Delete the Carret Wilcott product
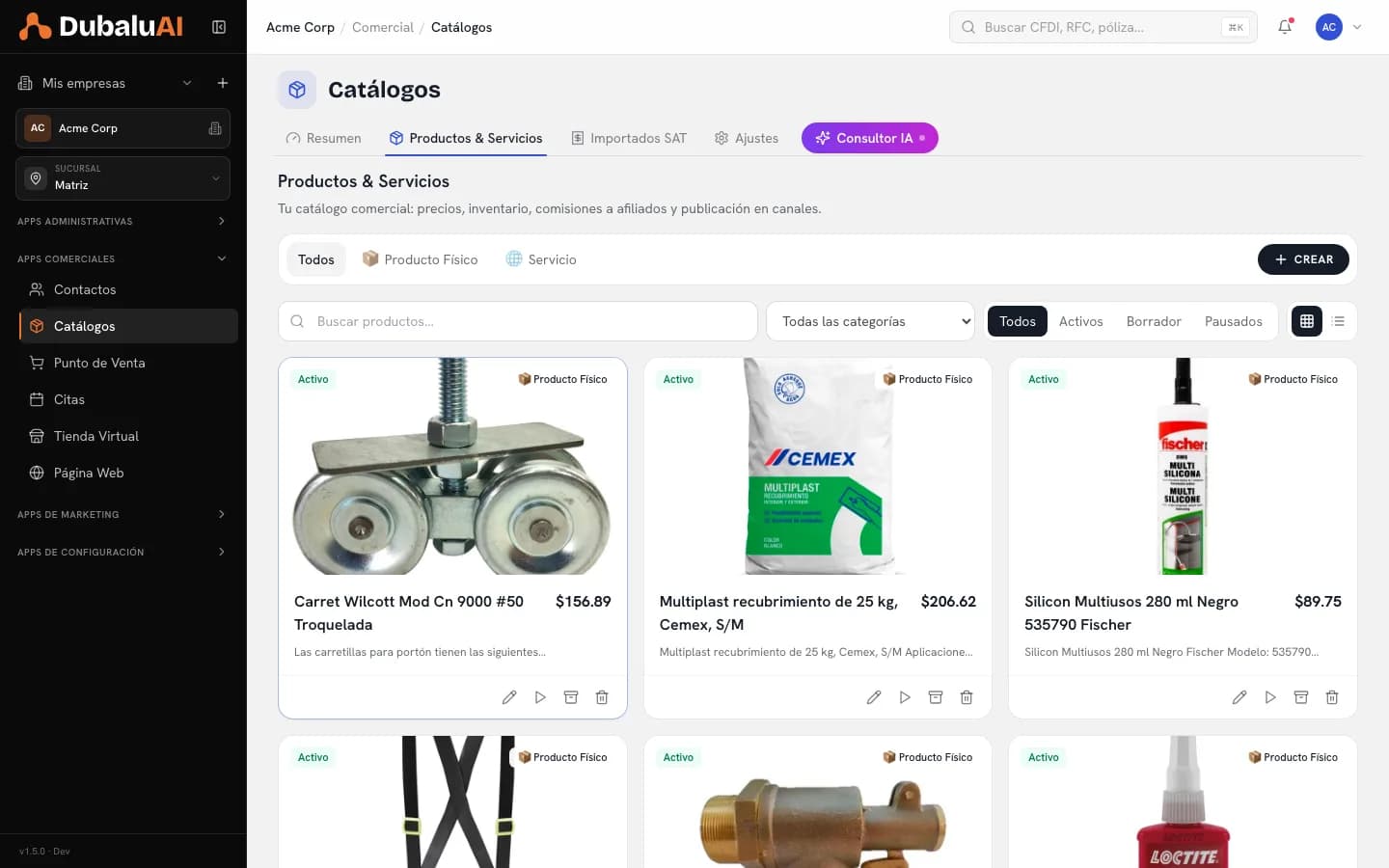1389x868 pixels. coord(602,697)
